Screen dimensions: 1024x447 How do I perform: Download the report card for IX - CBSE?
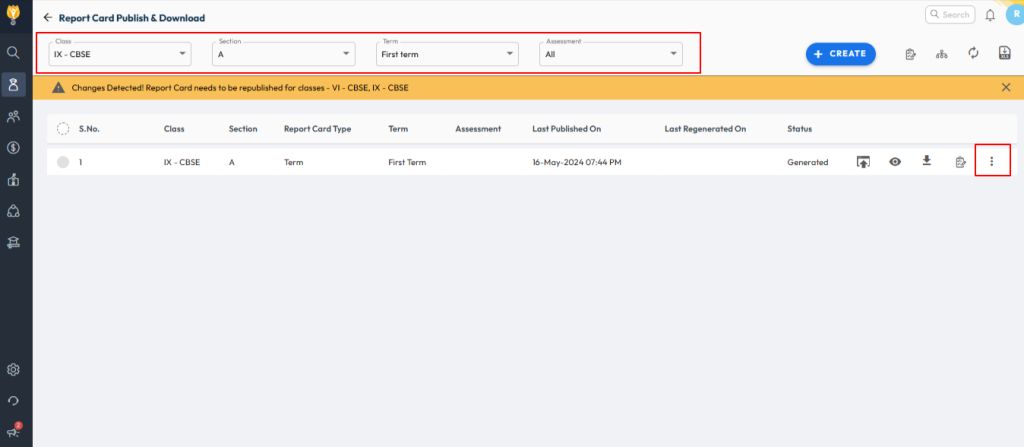point(927,161)
